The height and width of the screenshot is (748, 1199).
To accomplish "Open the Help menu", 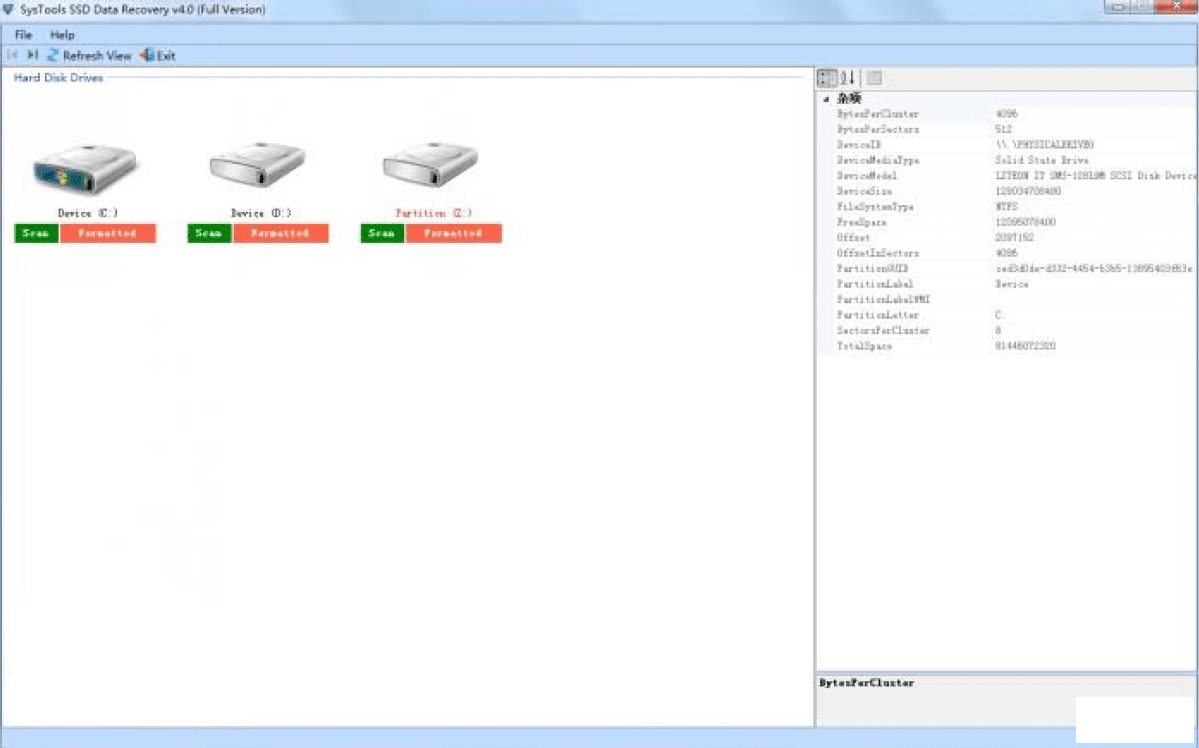I will (62, 34).
